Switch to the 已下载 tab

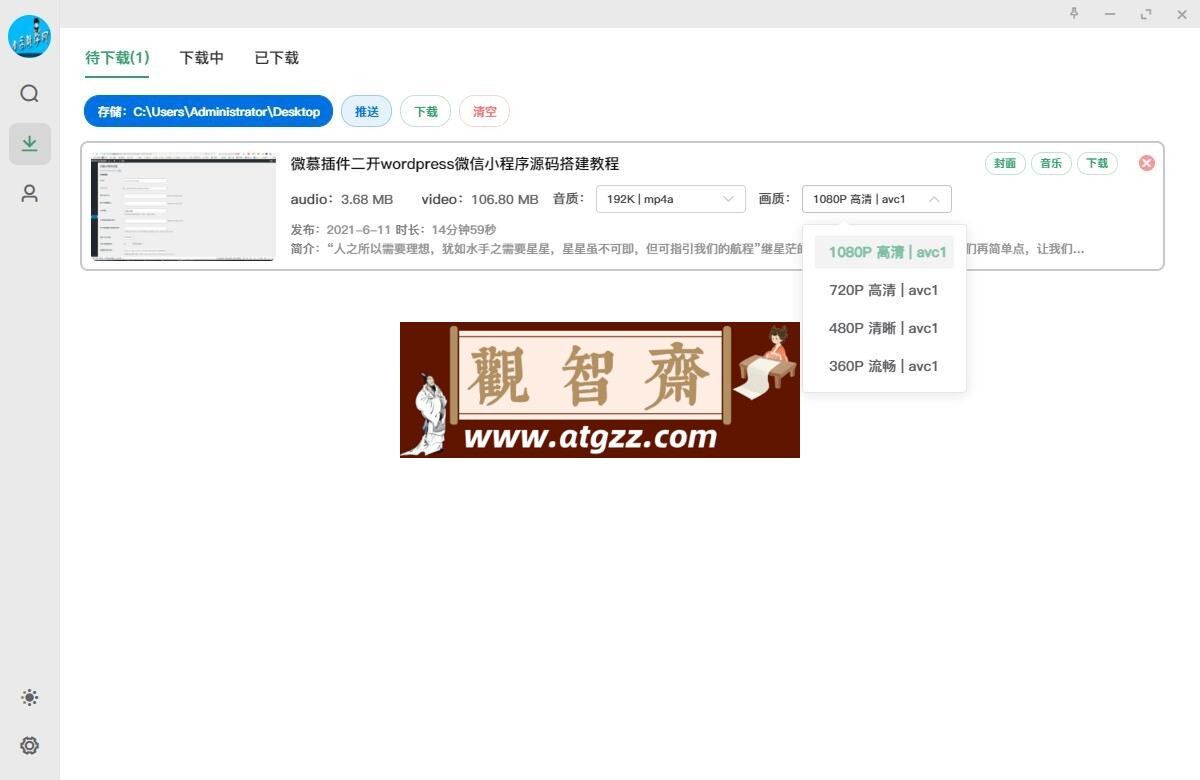click(277, 58)
